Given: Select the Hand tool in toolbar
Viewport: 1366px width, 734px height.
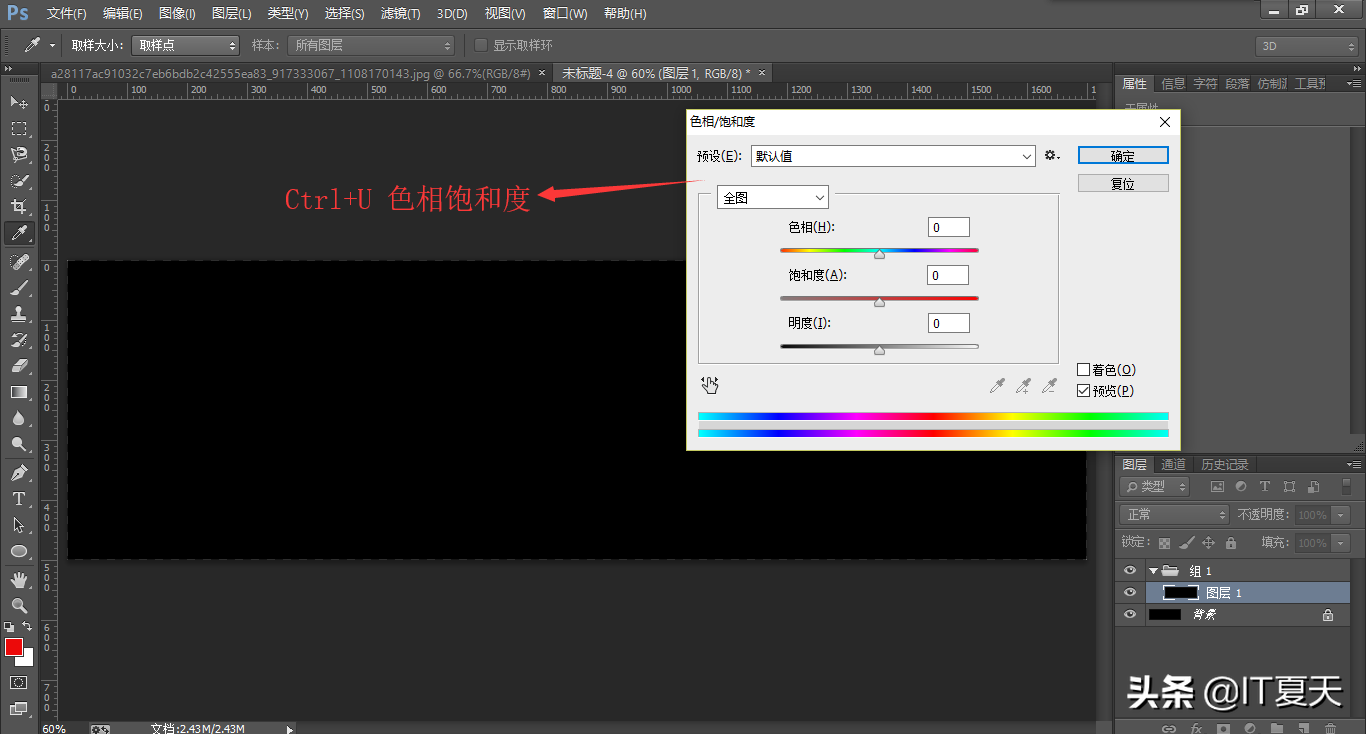Looking at the screenshot, I should click(18, 579).
